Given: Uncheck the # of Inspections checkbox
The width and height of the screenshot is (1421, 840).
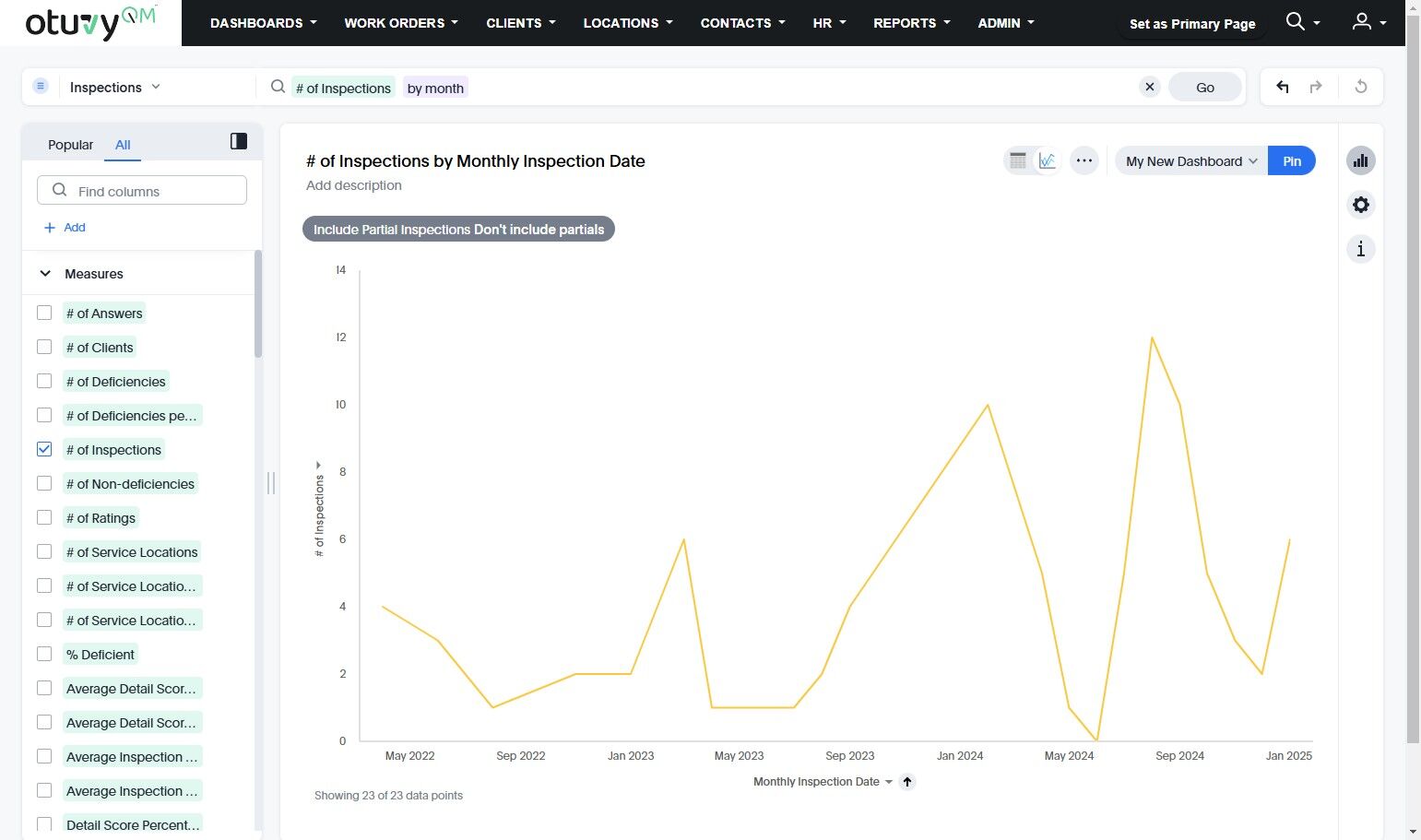Looking at the screenshot, I should pyautogui.click(x=44, y=449).
